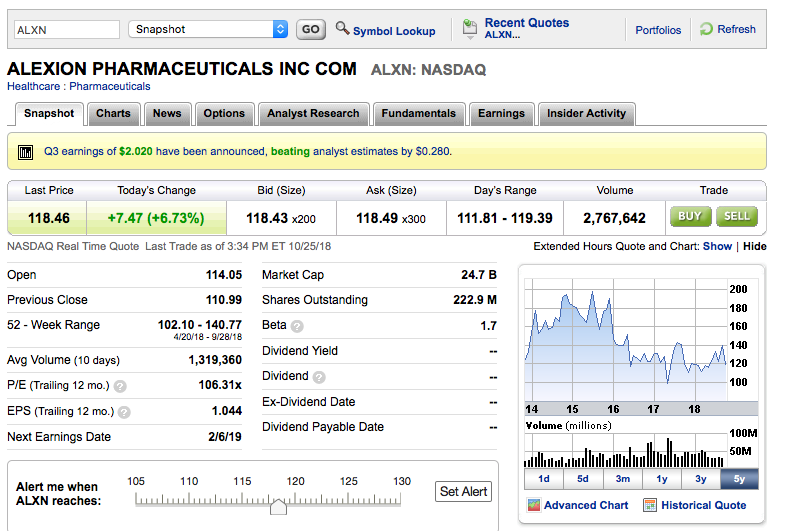The width and height of the screenshot is (791, 531).
Task: Open the Advanced Chart link
Action: coord(586,505)
